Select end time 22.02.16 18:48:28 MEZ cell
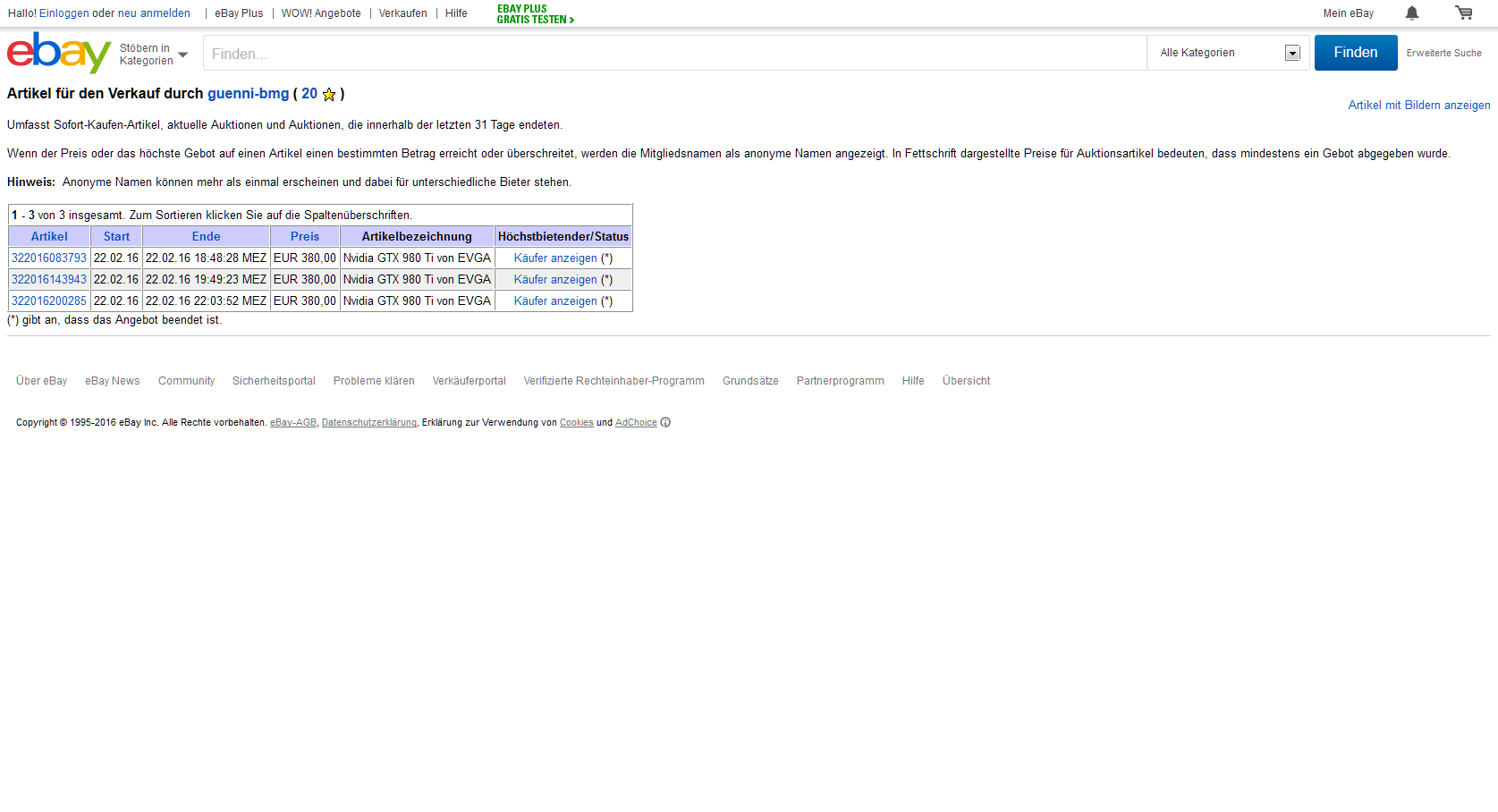This screenshot has height=812, width=1498. (206, 258)
